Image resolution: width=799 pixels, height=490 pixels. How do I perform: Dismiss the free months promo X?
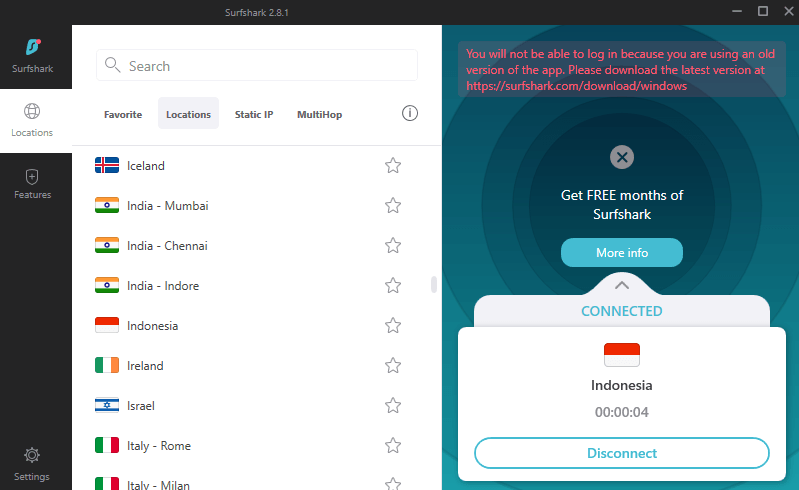tap(622, 157)
